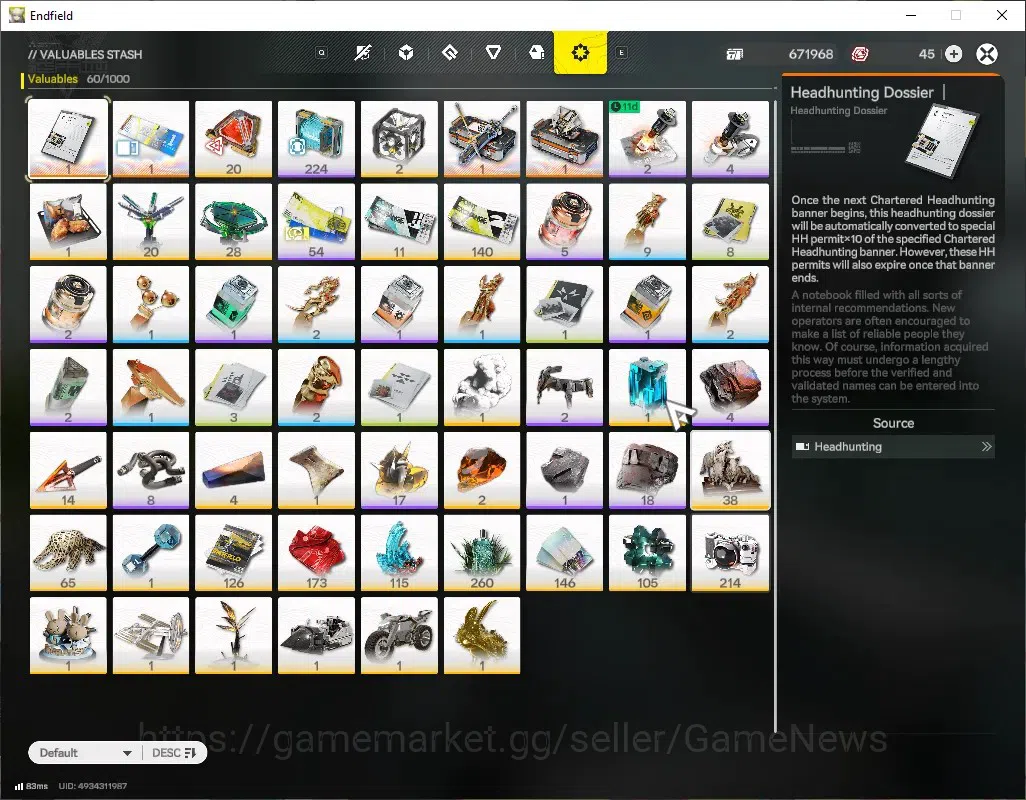Click the chevron on Headhunting source row
The image size is (1026, 800).
pyautogui.click(x=986, y=447)
